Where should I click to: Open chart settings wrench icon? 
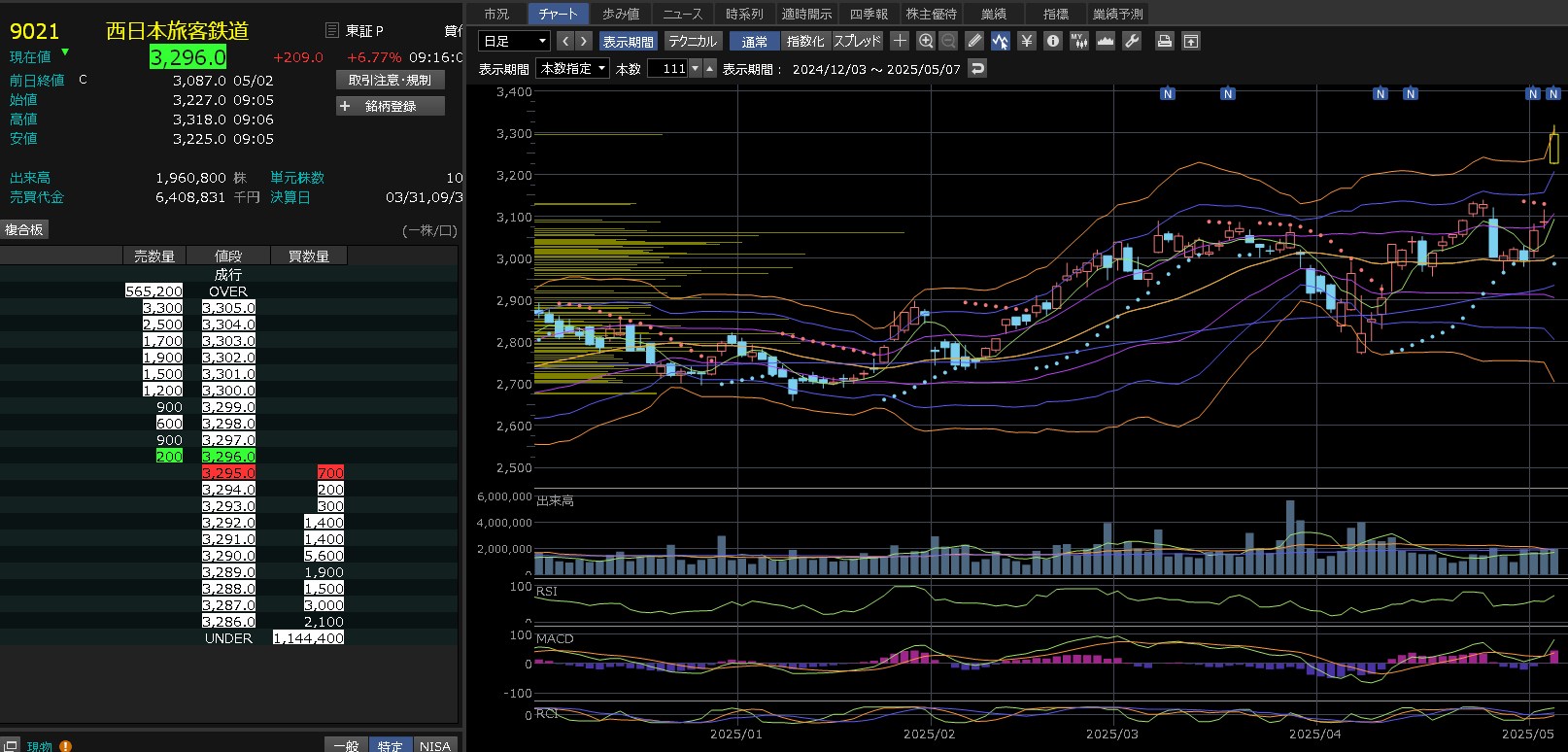[1132, 41]
